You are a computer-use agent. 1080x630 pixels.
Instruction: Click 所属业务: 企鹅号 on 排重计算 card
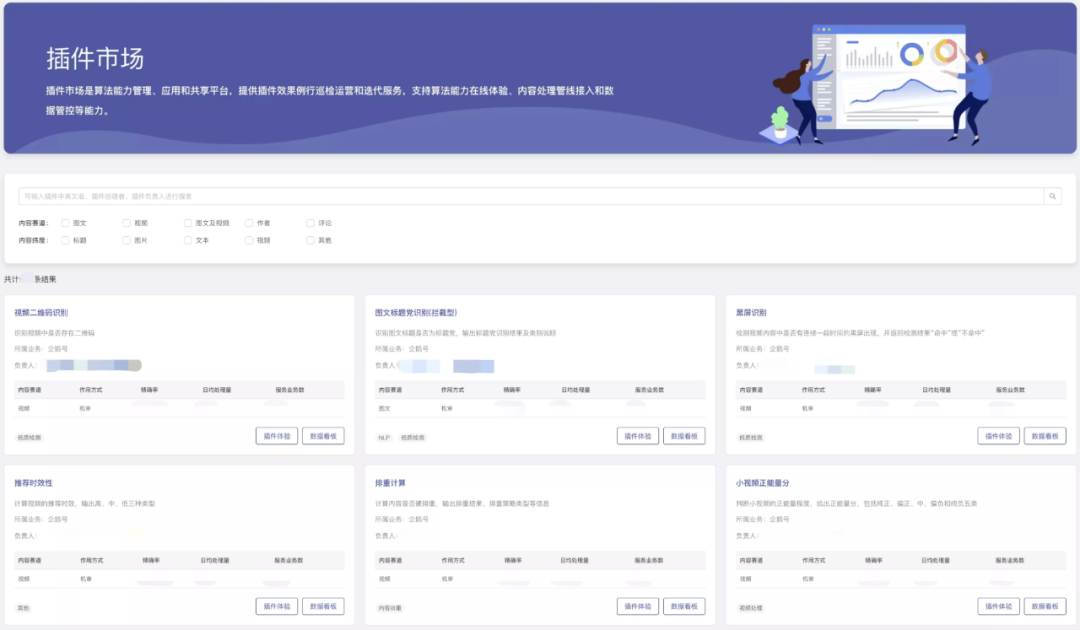(402, 520)
